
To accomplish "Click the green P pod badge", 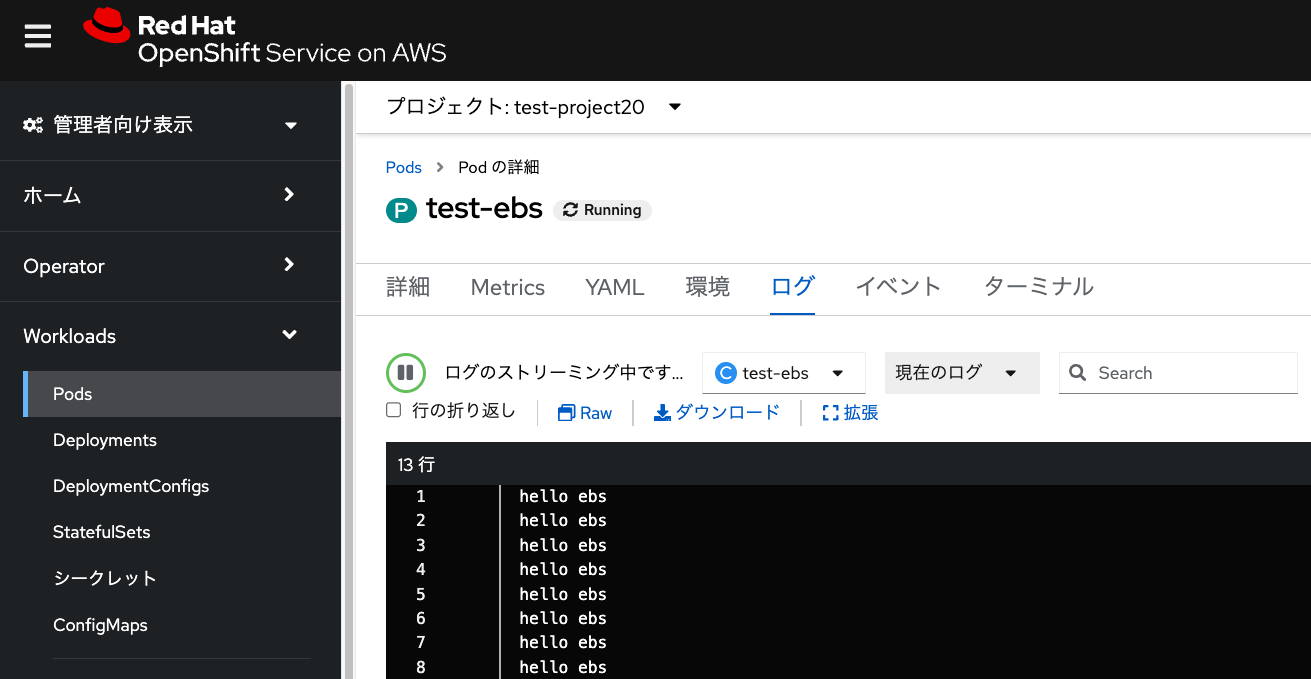I will click(x=401, y=210).
